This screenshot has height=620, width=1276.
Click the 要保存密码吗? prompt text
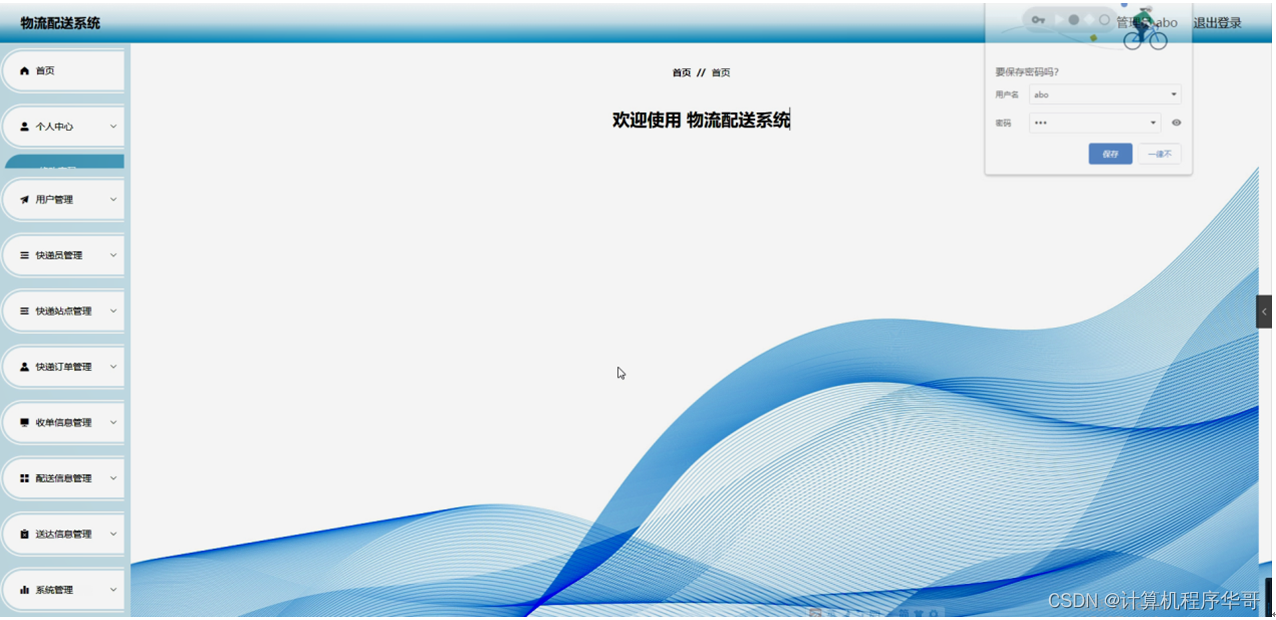tap(1027, 72)
